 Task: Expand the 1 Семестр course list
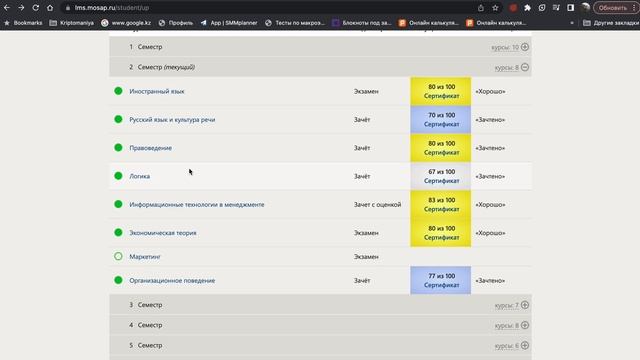pos(525,47)
